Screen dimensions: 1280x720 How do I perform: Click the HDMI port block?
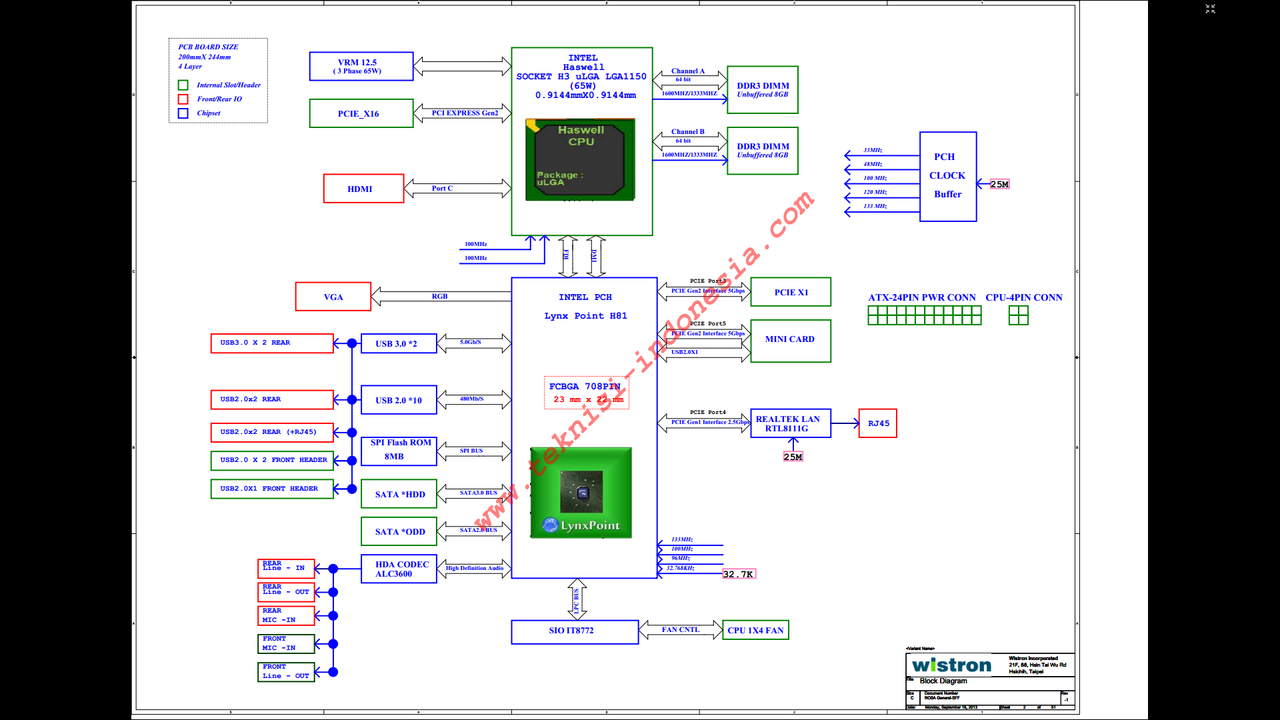(363, 188)
